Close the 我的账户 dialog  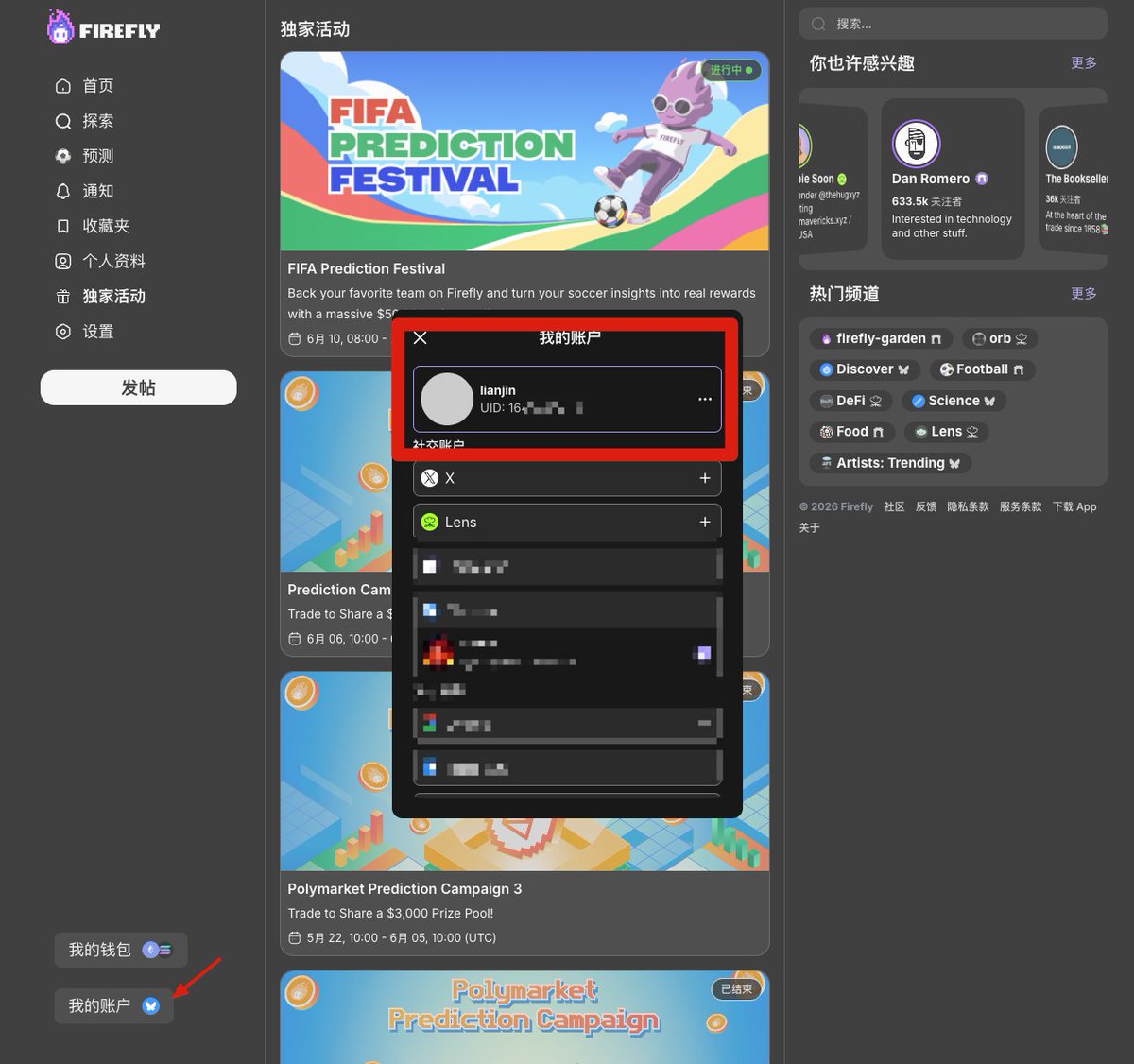pos(421,337)
